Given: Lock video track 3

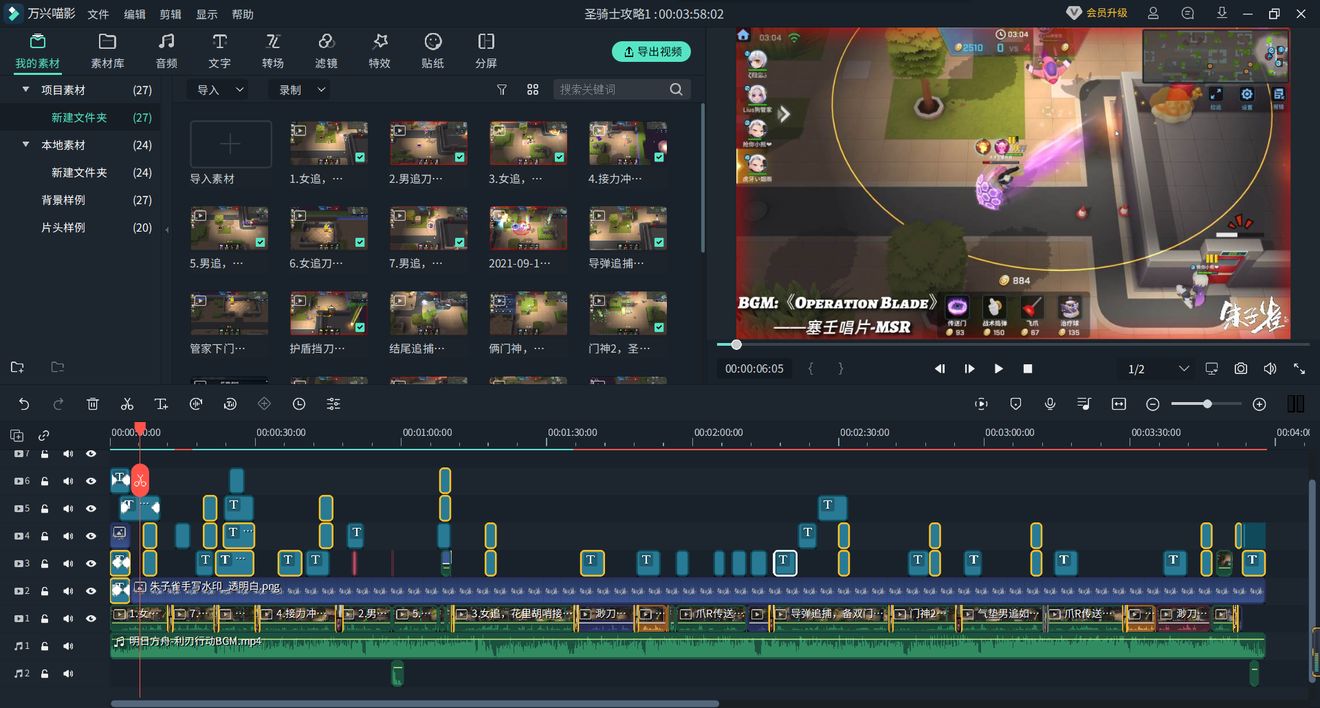Looking at the screenshot, I should [x=45, y=564].
